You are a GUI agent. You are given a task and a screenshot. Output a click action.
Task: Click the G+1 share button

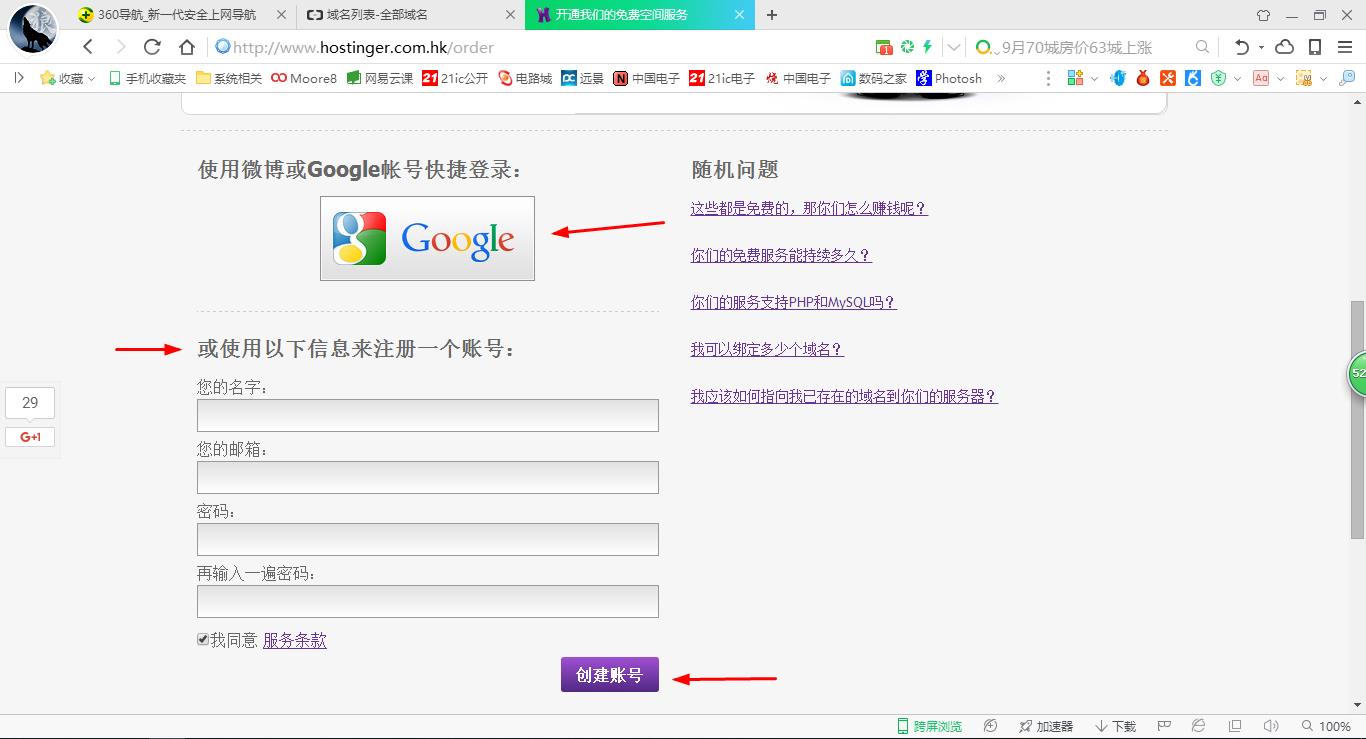[30, 437]
